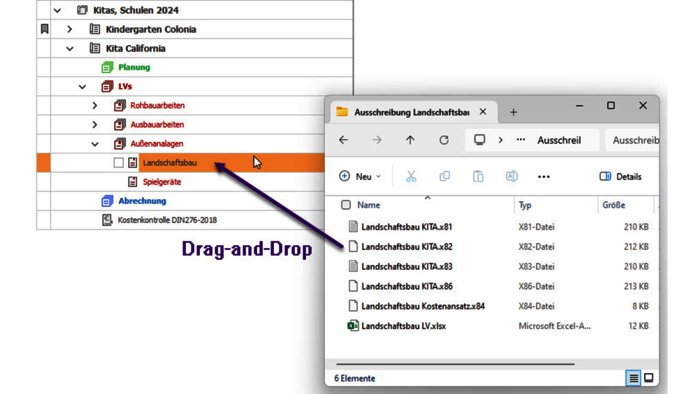Tick the checkbox beside Landschaftsbau in tree
The height and width of the screenshot is (394, 700).
tap(118, 163)
